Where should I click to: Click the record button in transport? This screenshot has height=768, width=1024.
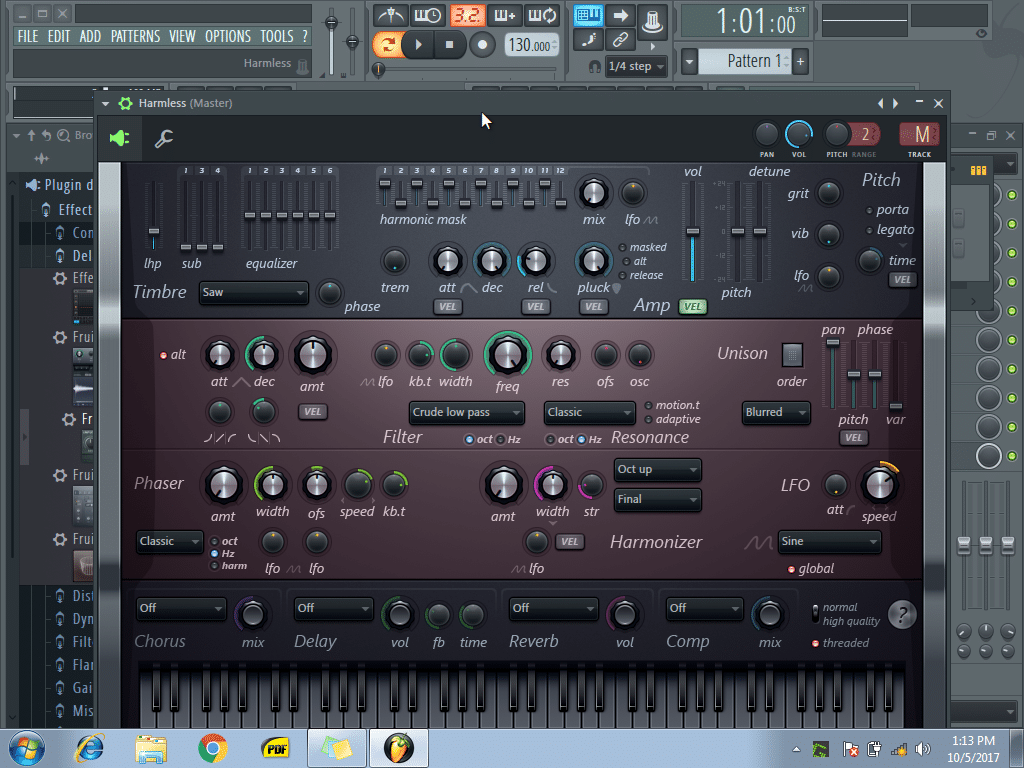click(483, 44)
